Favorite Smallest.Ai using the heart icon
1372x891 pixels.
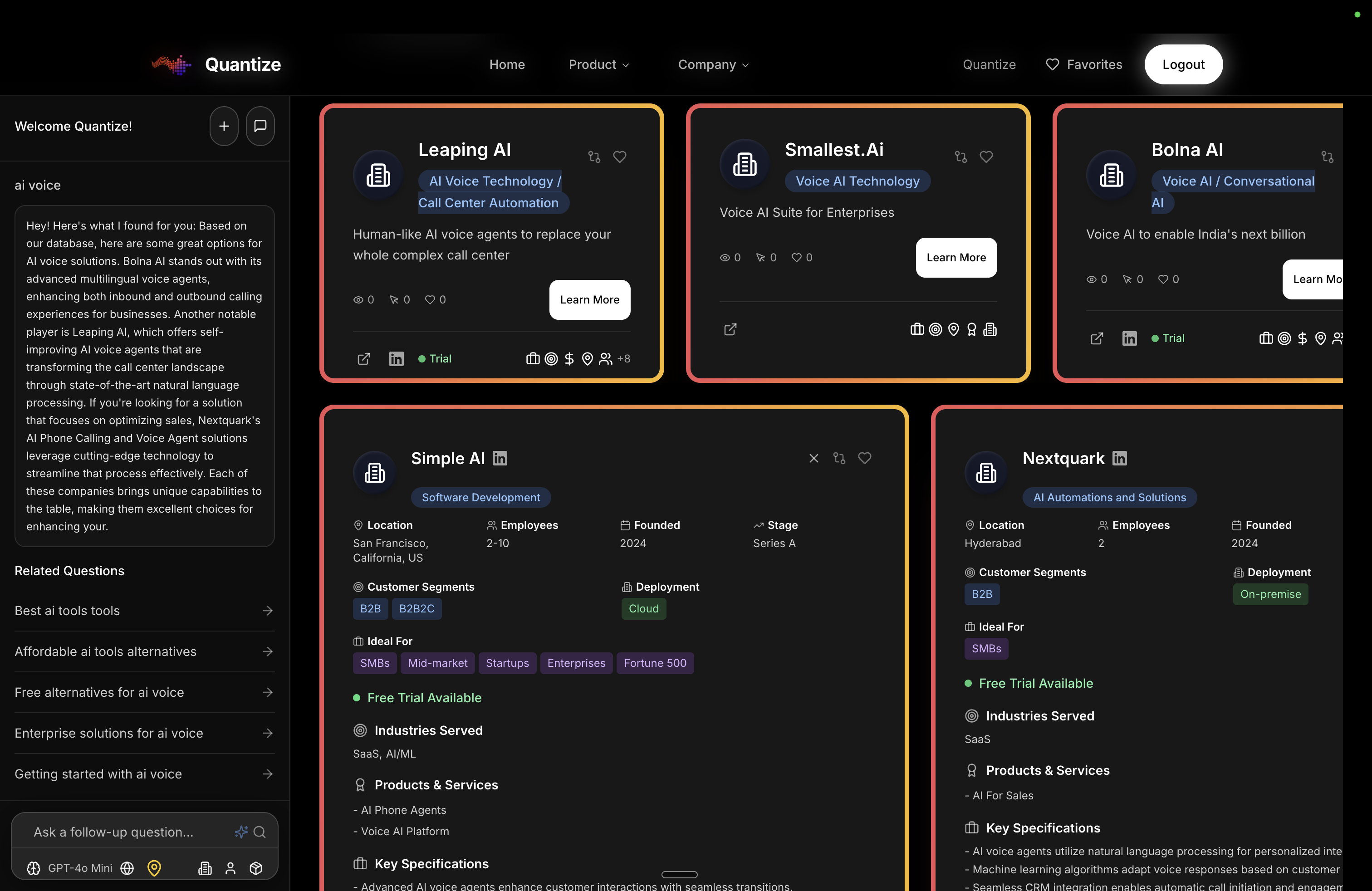(x=987, y=157)
